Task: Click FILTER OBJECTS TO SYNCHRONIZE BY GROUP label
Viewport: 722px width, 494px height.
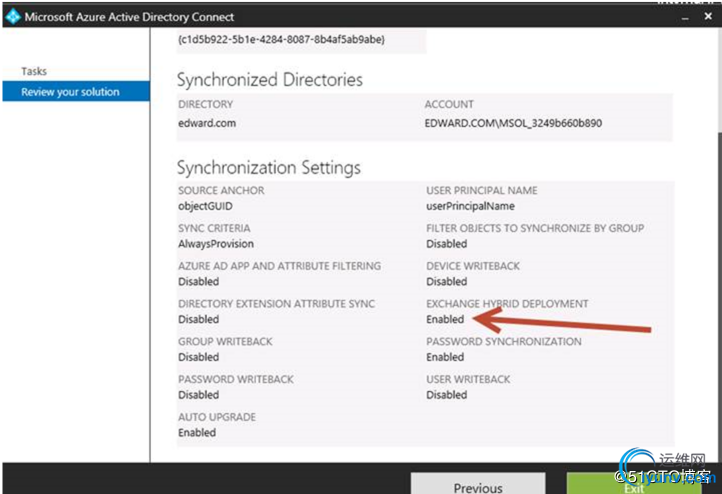Action: (535, 228)
